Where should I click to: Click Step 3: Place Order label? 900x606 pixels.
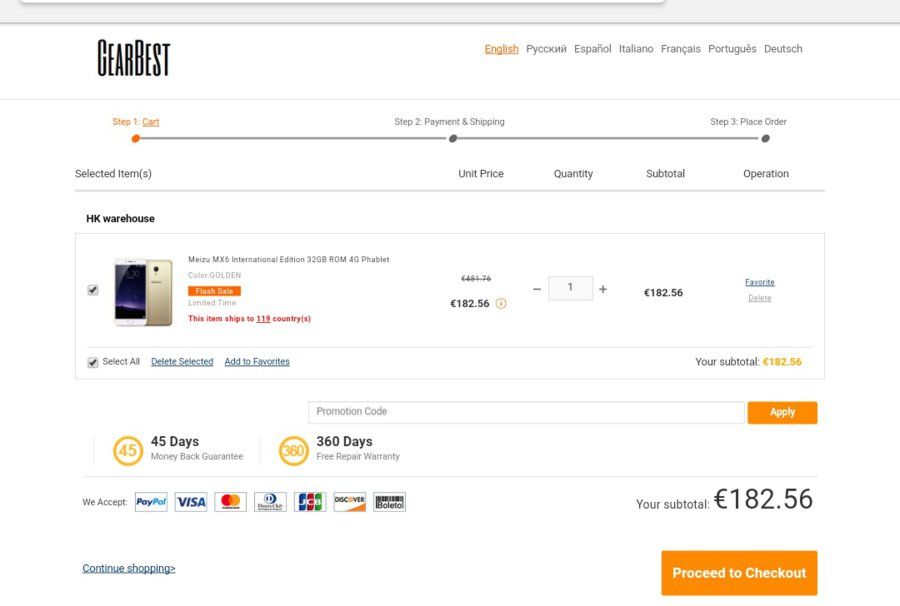[748, 122]
